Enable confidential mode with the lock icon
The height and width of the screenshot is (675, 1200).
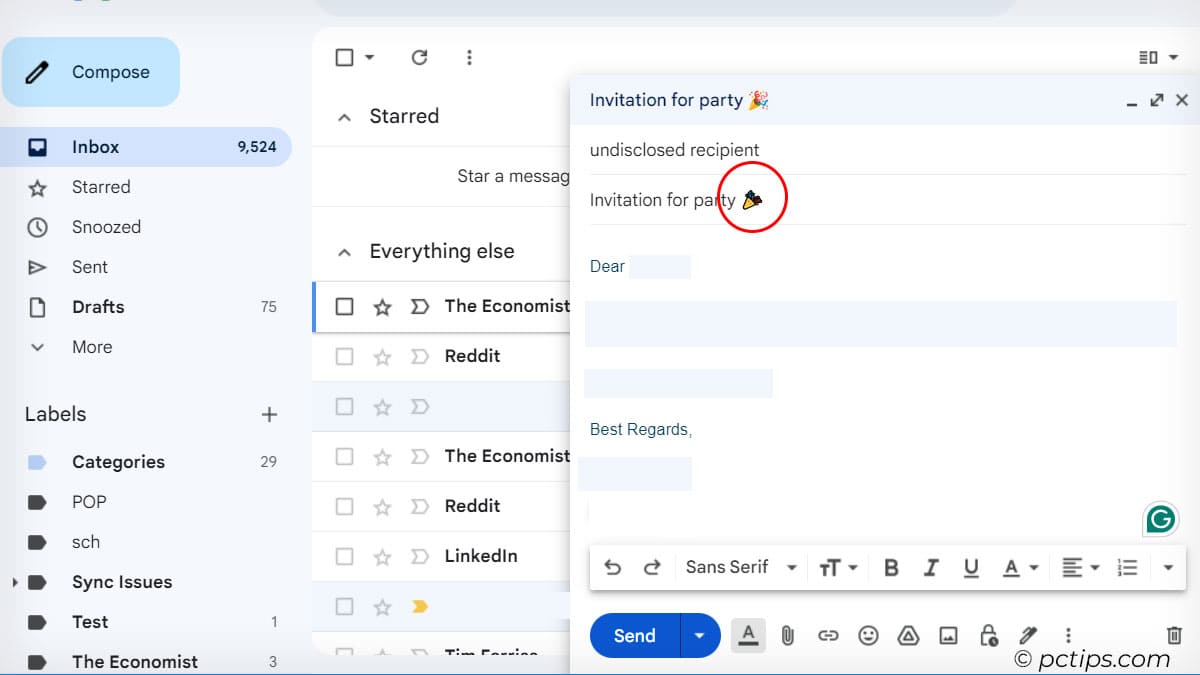point(988,635)
